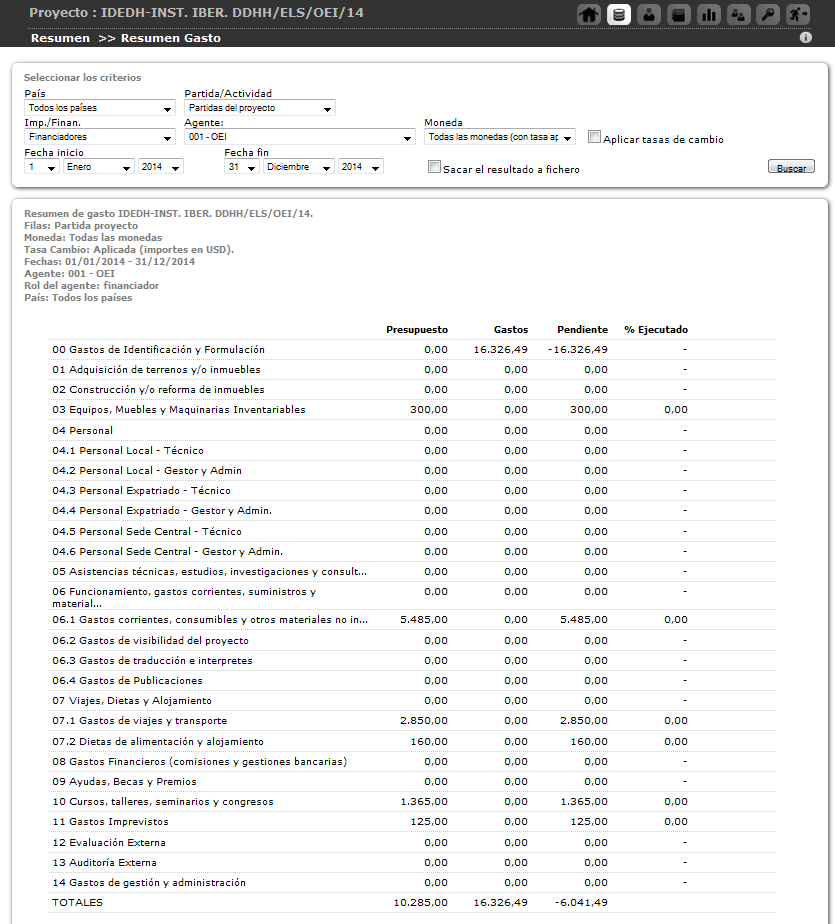Select row 04.1 Personal Local - Técnico
The width and height of the screenshot is (835, 924).
[x=412, y=450]
